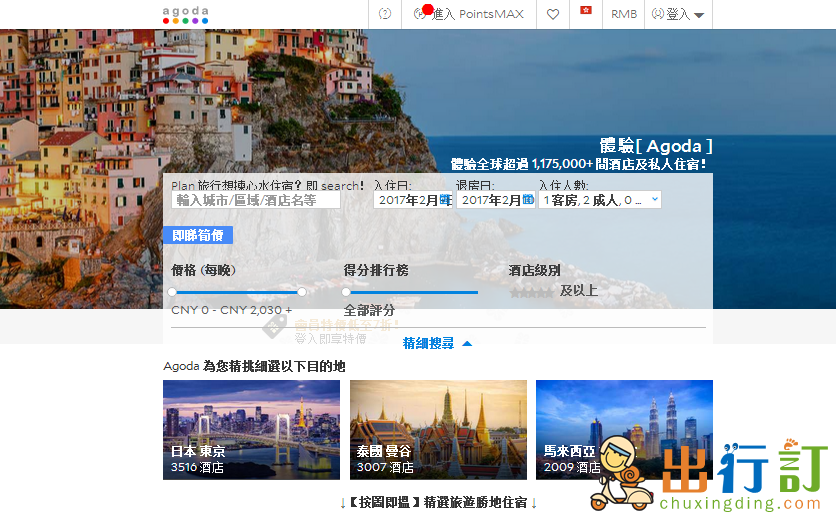This screenshot has height=517, width=836.
Task: Open the 馬來西亞 destination card
Action: coord(624,430)
